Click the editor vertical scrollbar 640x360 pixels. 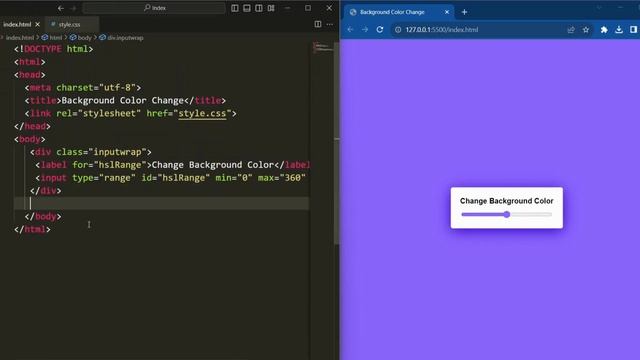click(x=337, y=143)
